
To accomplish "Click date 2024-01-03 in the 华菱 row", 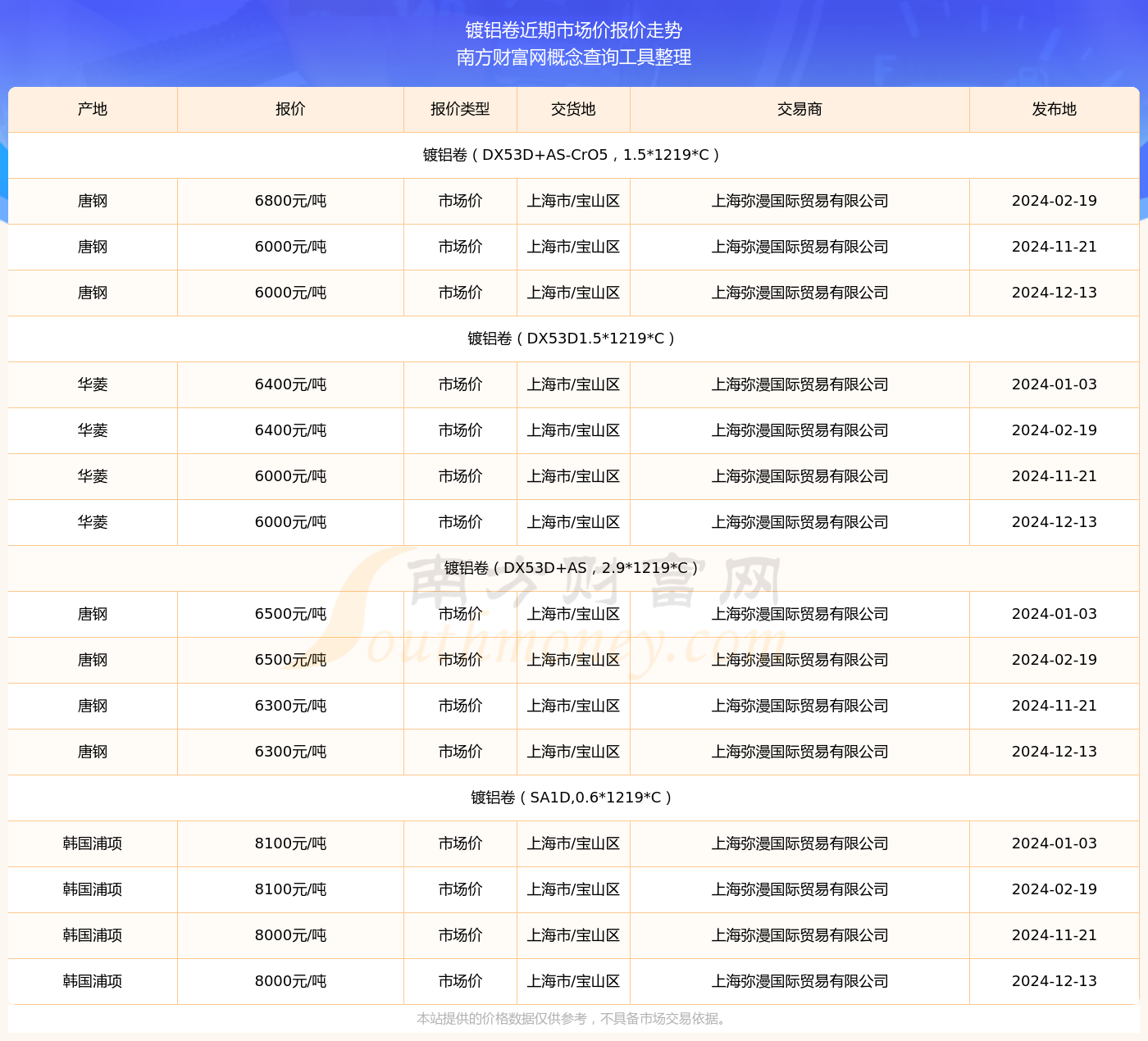I will pos(1055,384).
